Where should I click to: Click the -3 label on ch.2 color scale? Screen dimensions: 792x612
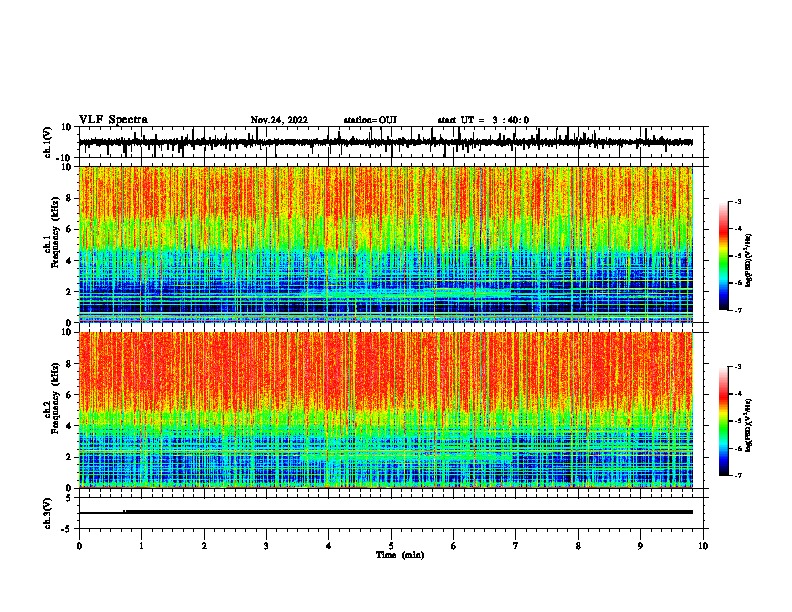pos(738,367)
